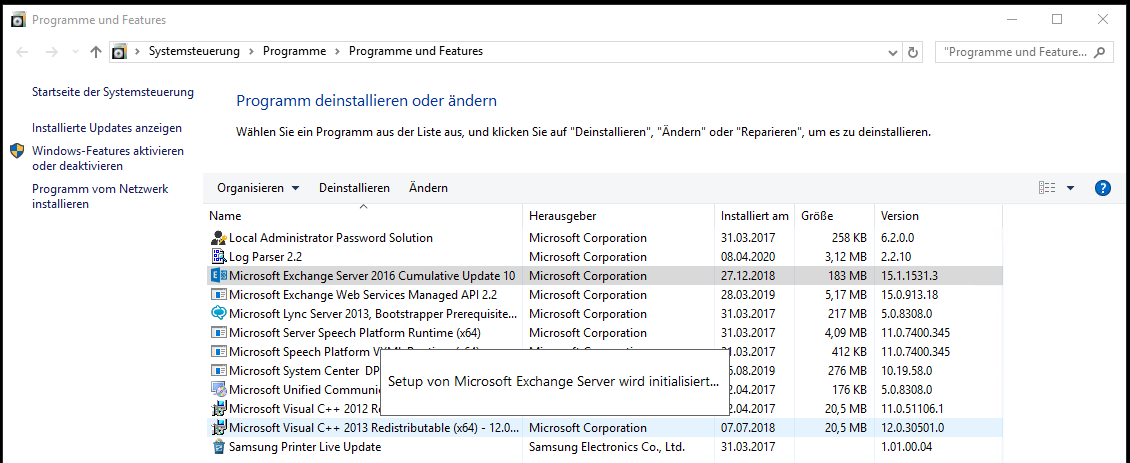Click the 08.04.2020 install date cell

(x=748, y=257)
